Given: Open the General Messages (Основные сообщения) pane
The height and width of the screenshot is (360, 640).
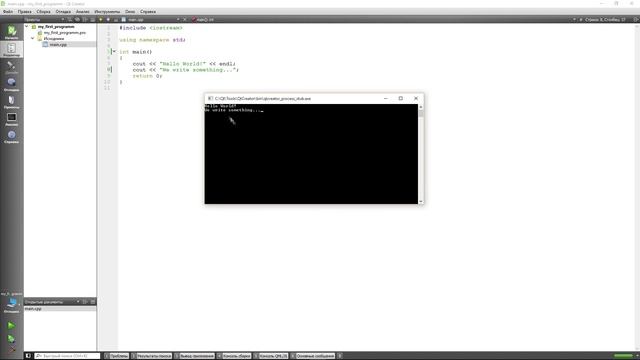Looking at the screenshot, I should click(313, 356).
